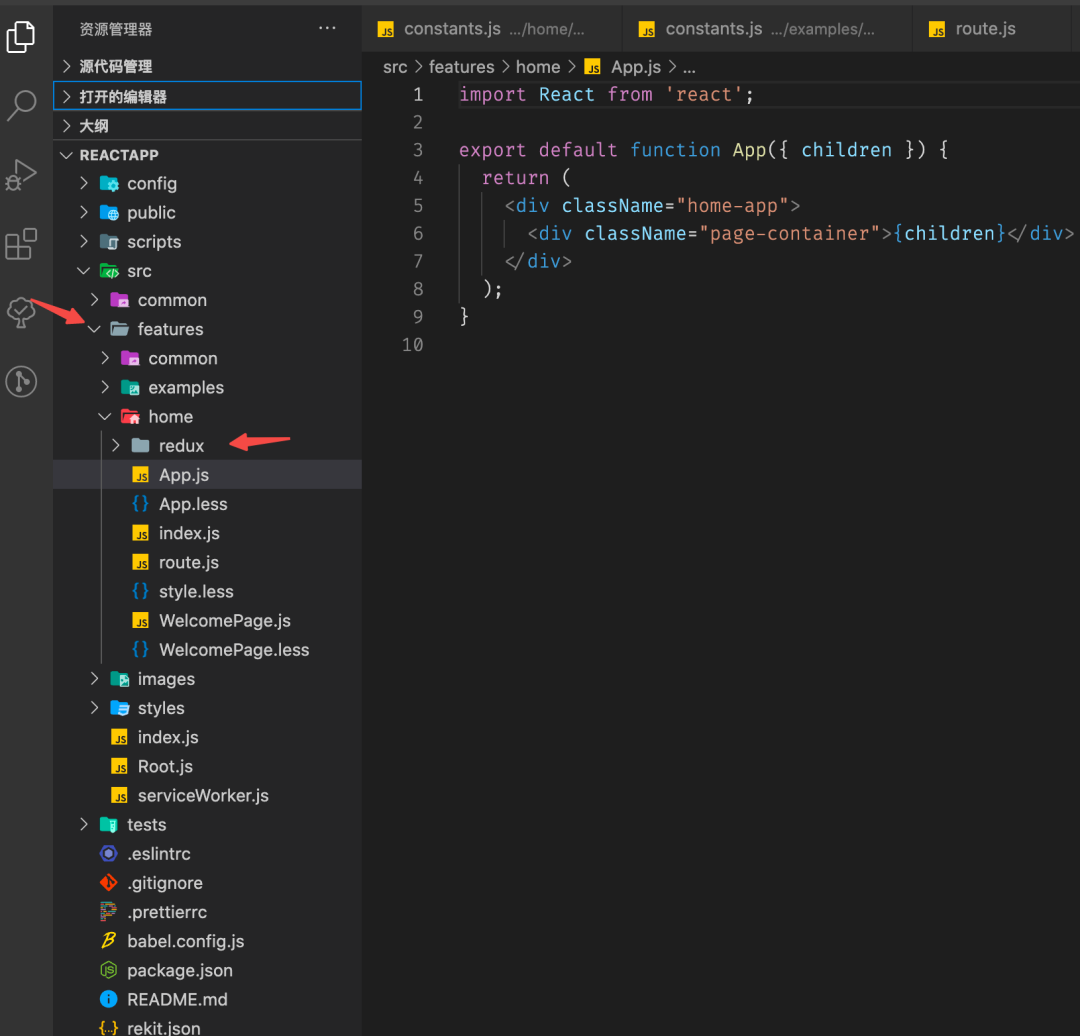This screenshot has height=1036, width=1080.
Task: Collapse the features folder
Action: (x=95, y=330)
